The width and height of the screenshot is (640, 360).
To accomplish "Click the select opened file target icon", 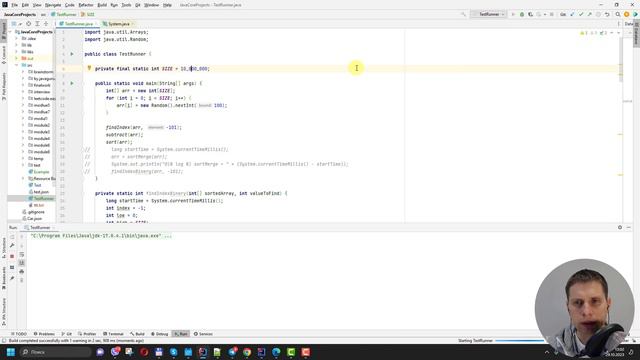I will tap(29, 24).
